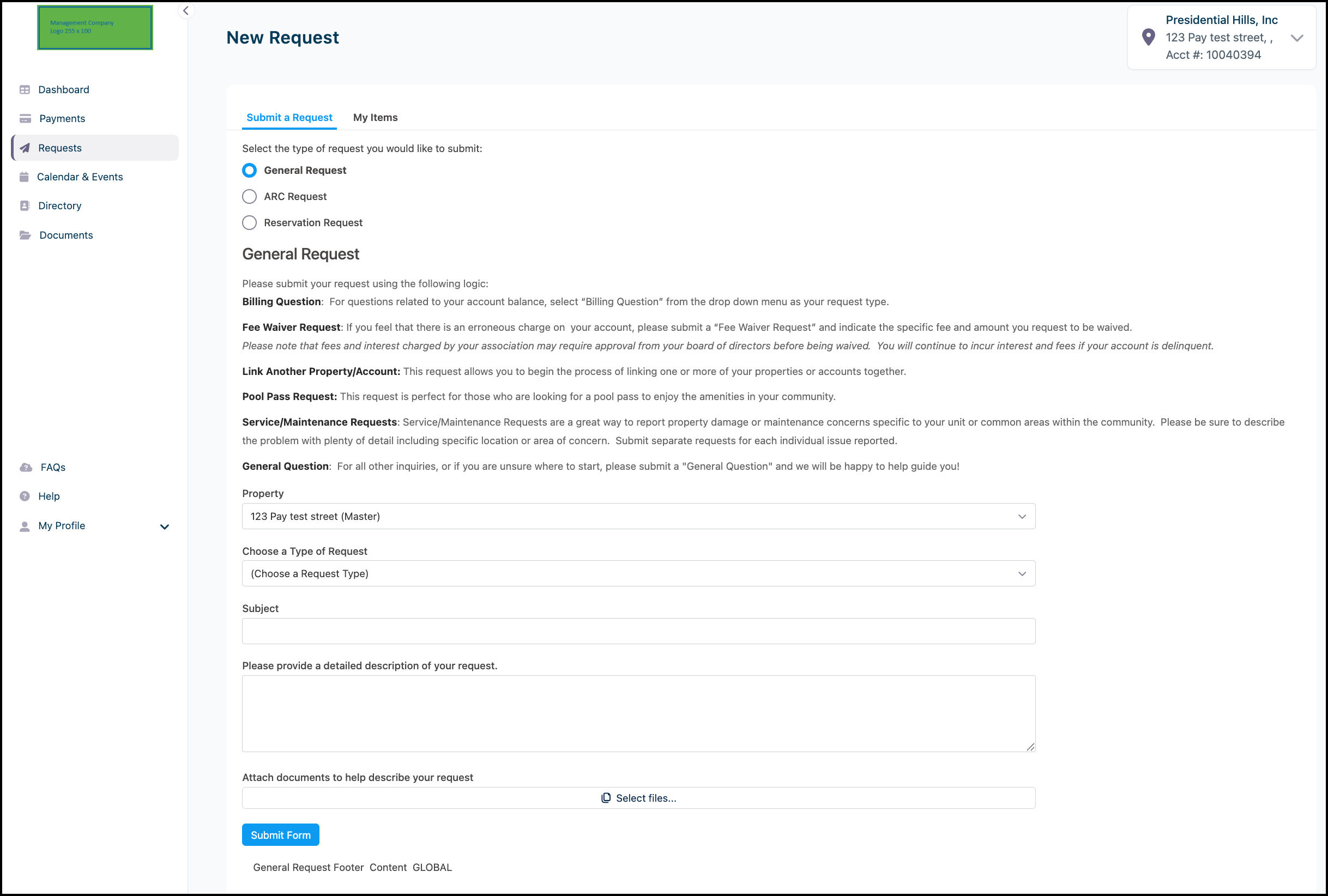Open the Property dropdown
Viewport: 1328px width, 896px height.
[x=638, y=516]
